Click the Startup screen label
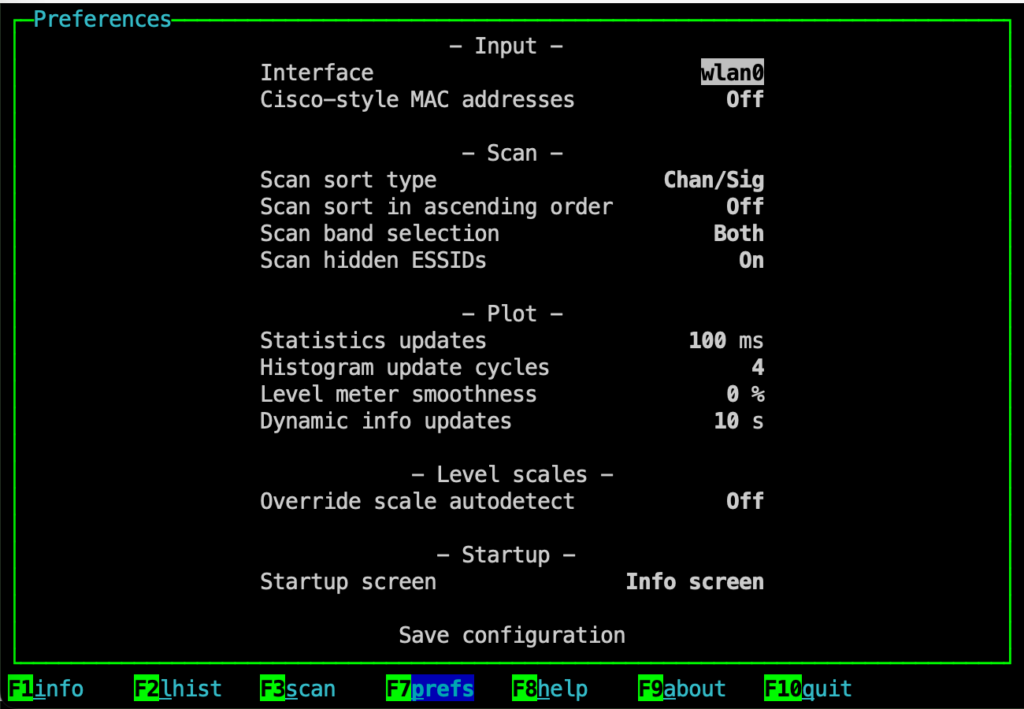The height and width of the screenshot is (709, 1024). click(x=348, y=581)
